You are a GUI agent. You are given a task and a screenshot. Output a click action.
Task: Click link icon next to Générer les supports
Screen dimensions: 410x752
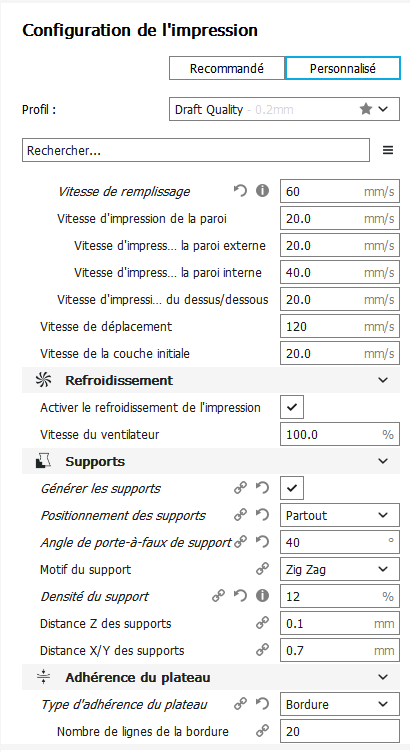pos(240,488)
